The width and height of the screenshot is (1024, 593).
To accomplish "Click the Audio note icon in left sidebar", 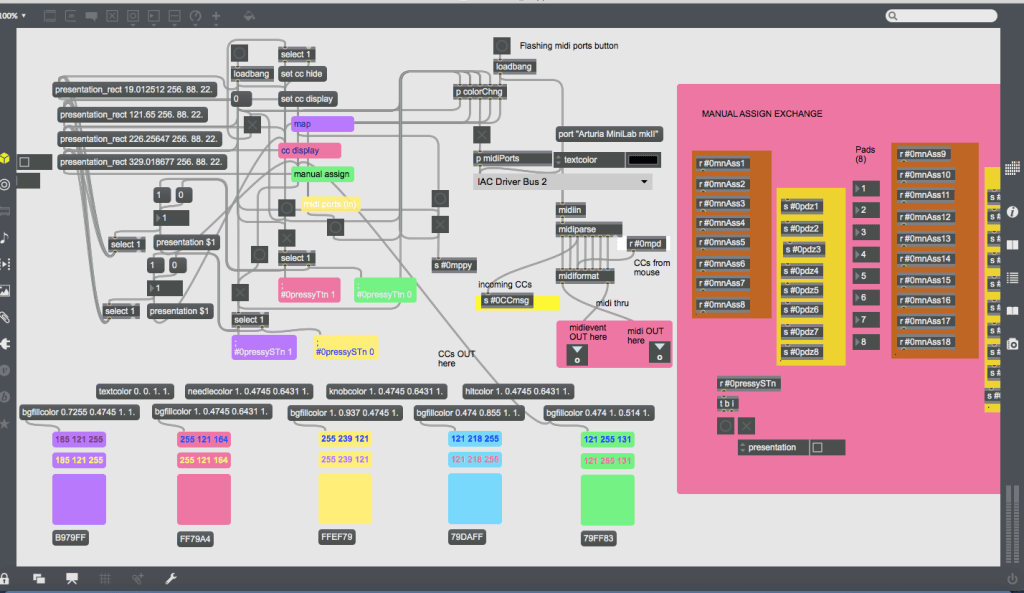I will pyautogui.click(x=5, y=237).
